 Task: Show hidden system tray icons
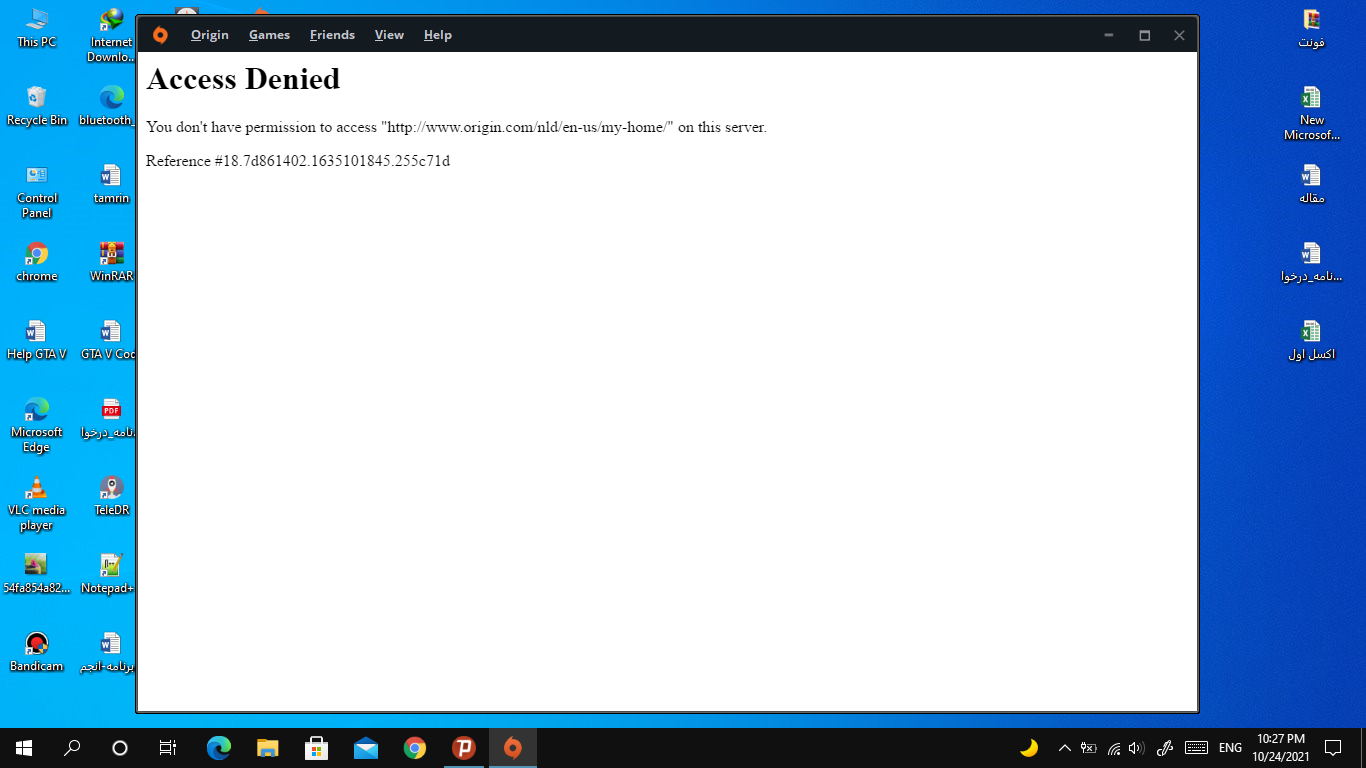click(x=1064, y=748)
